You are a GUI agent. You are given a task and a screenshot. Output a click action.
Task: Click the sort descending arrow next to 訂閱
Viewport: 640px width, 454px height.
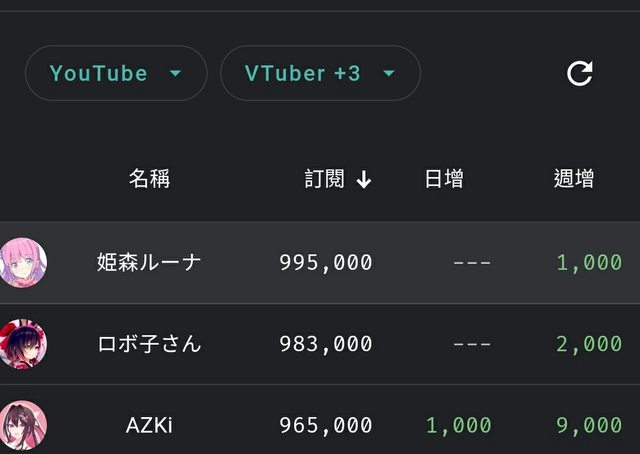click(x=364, y=180)
